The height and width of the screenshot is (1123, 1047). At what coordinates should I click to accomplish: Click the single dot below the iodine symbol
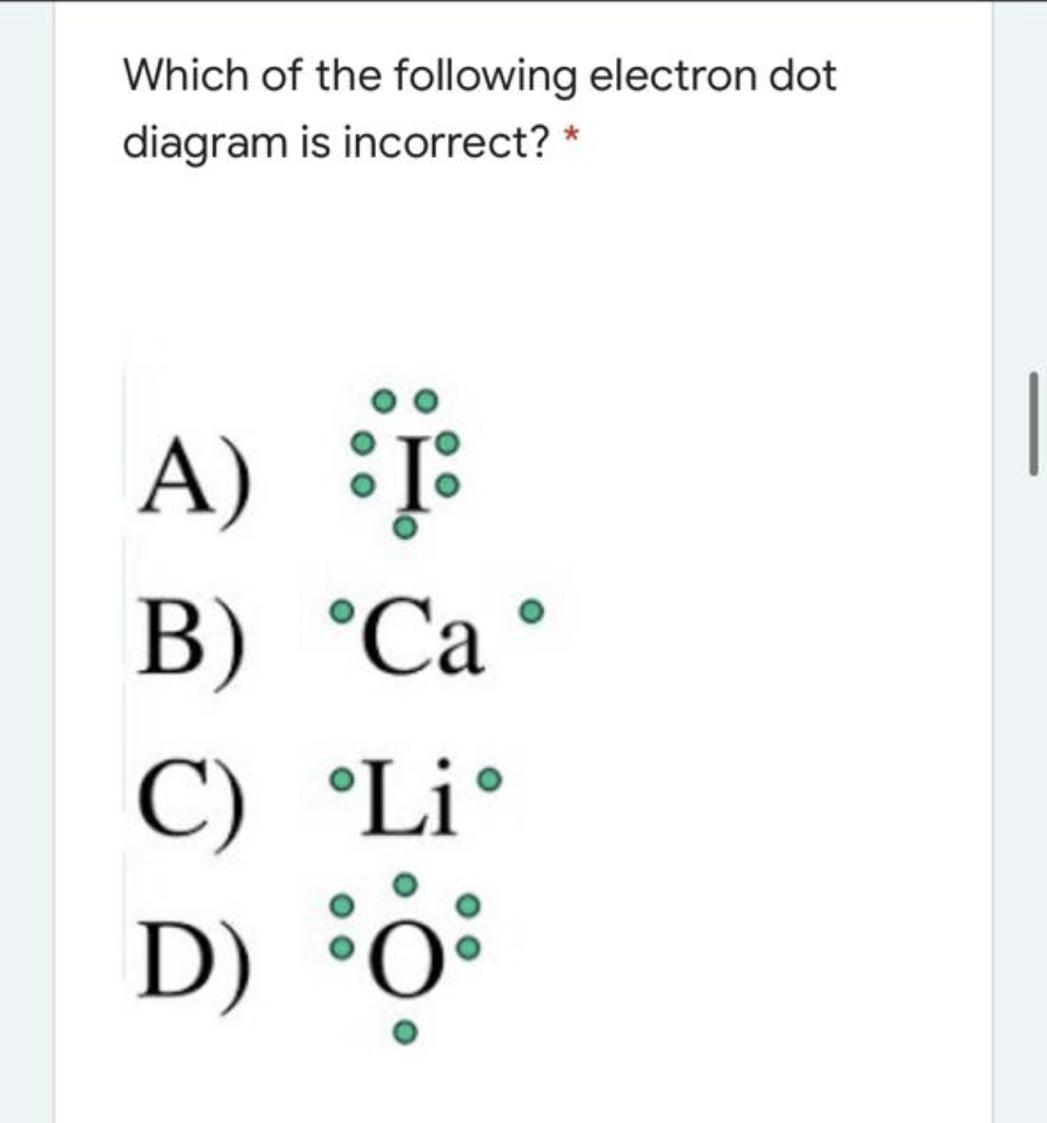(404, 531)
